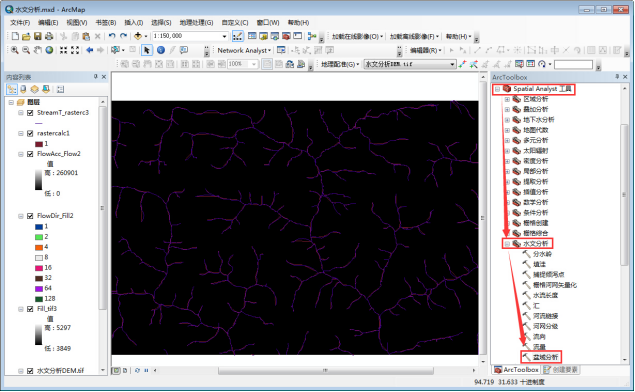Open the map scale 1:150,000 dropdown
This screenshot has width=635, height=392.
tap(224, 36)
